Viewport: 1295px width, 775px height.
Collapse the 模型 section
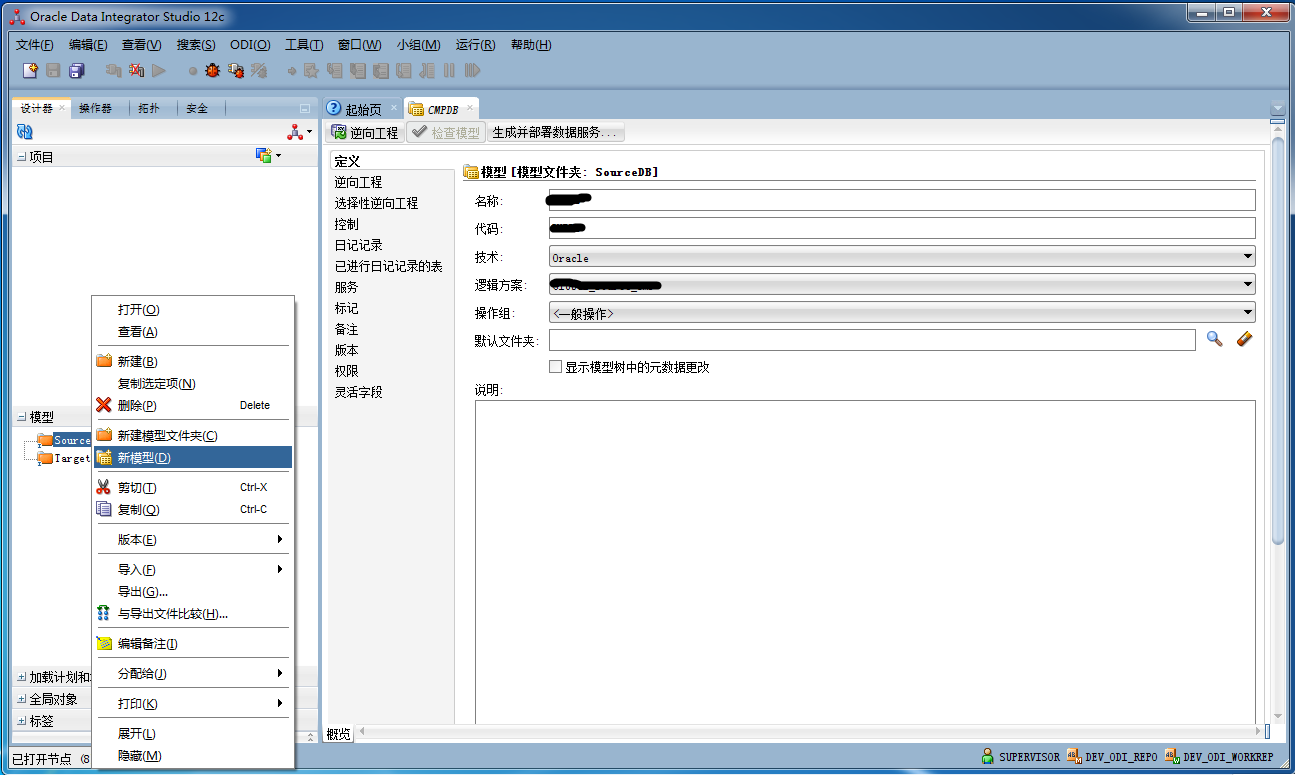[22, 417]
